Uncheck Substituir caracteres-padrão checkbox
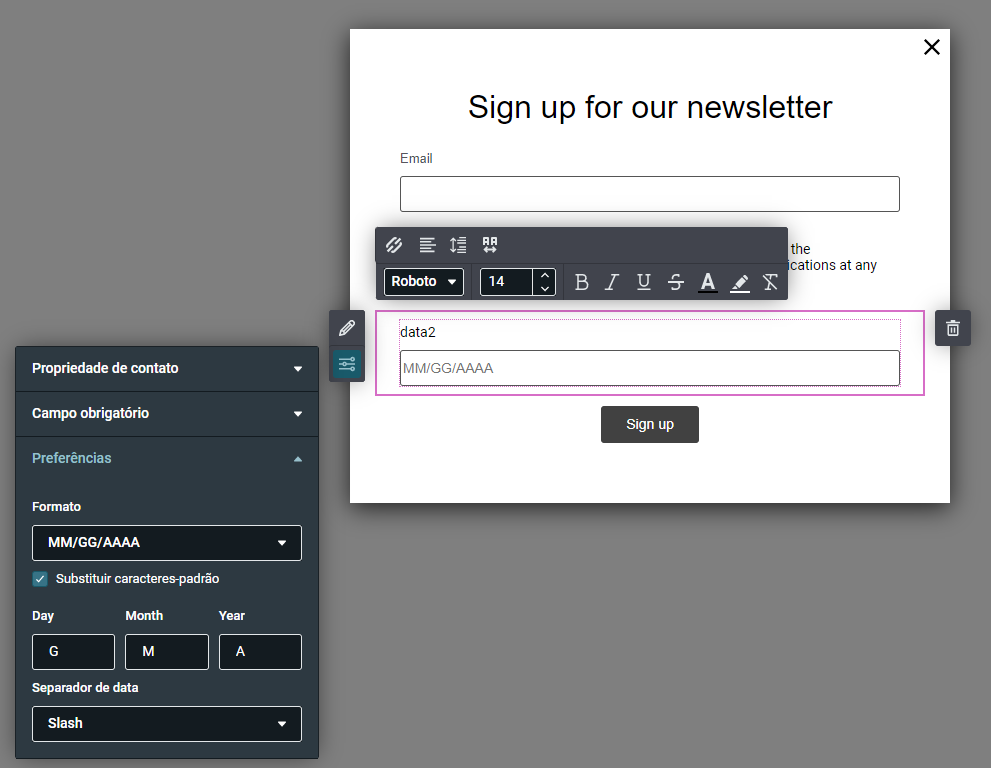Viewport: 991px width, 768px height. (x=40, y=579)
